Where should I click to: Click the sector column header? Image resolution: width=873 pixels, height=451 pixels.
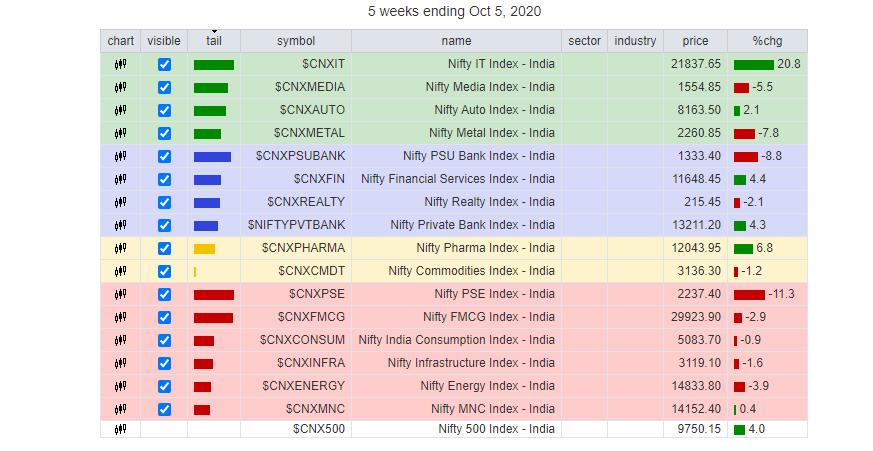click(584, 41)
